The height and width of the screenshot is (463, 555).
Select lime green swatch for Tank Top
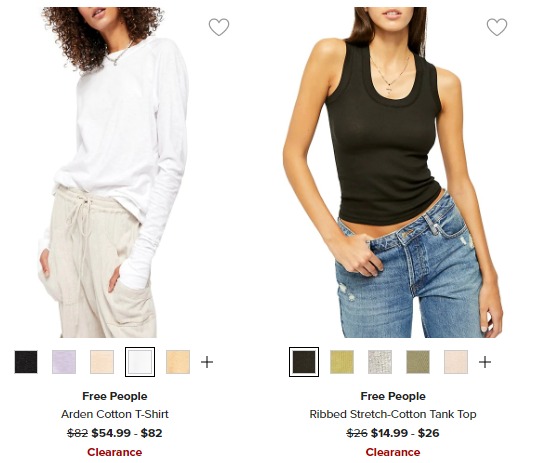click(x=342, y=362)
